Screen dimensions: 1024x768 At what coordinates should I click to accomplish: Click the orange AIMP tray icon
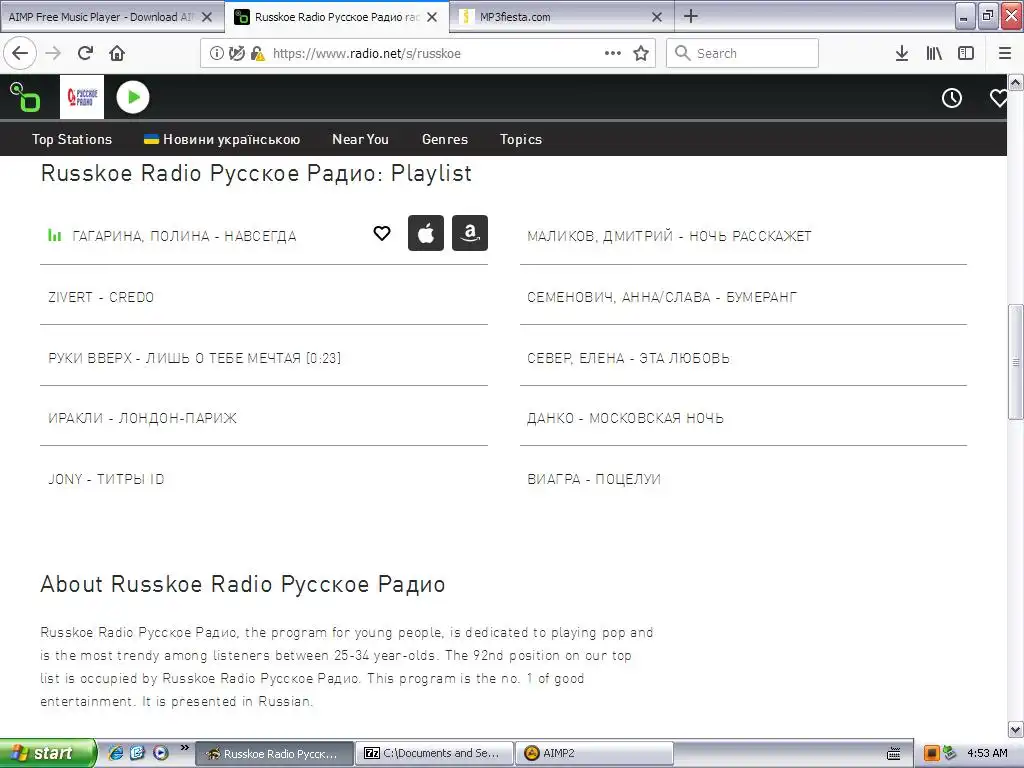(932, 754)
